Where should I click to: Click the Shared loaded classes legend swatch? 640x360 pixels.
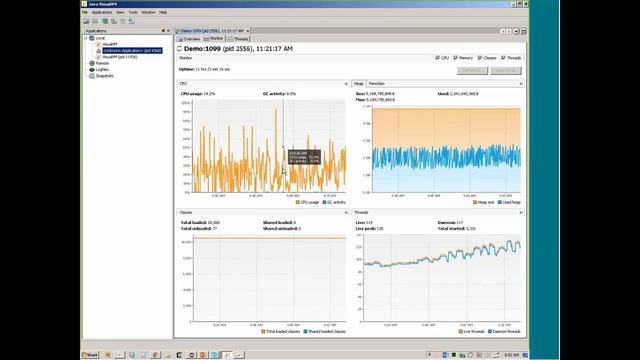coord(306,331)
